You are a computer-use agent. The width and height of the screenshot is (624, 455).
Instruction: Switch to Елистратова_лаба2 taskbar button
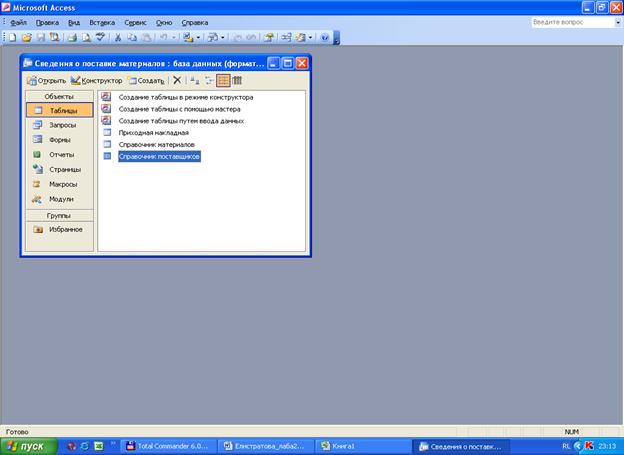pyautogui.click(x=266, y=446)
